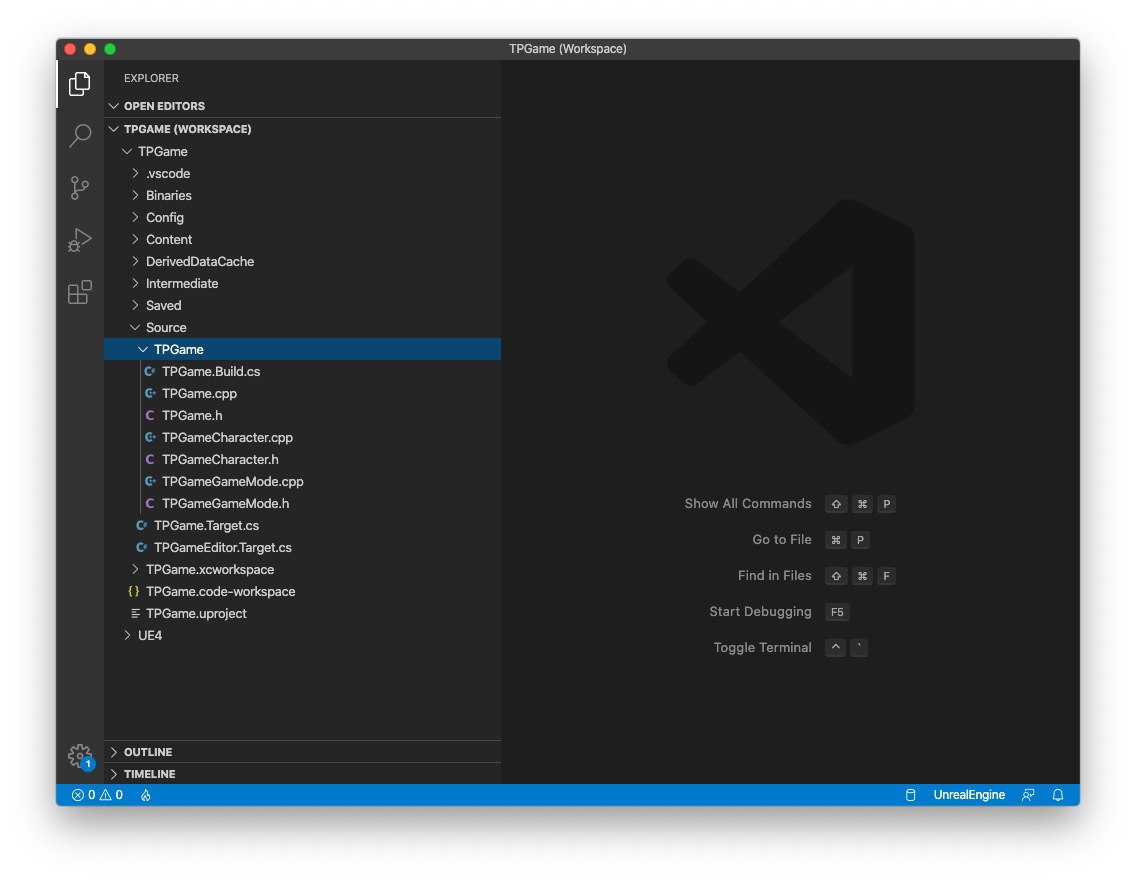Open the Extensions view icon
1136x880 pixels.
[x=80, y=292]
